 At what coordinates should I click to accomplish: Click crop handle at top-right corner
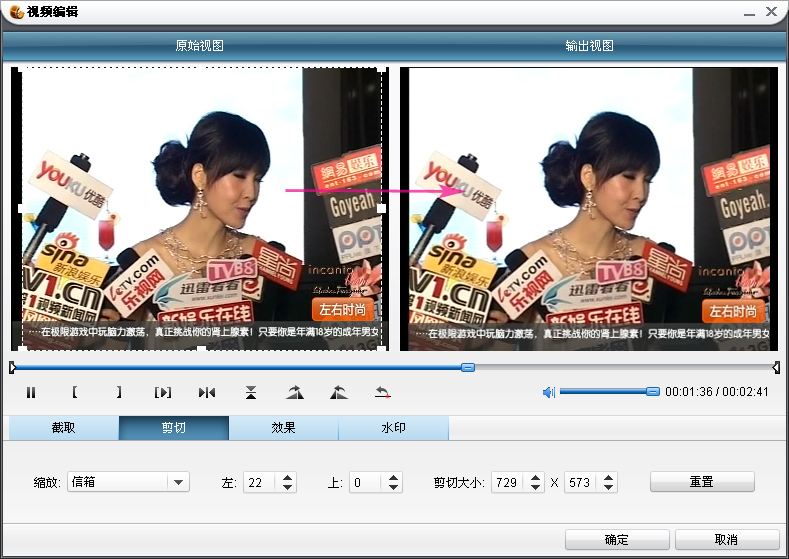coord(382,69)
